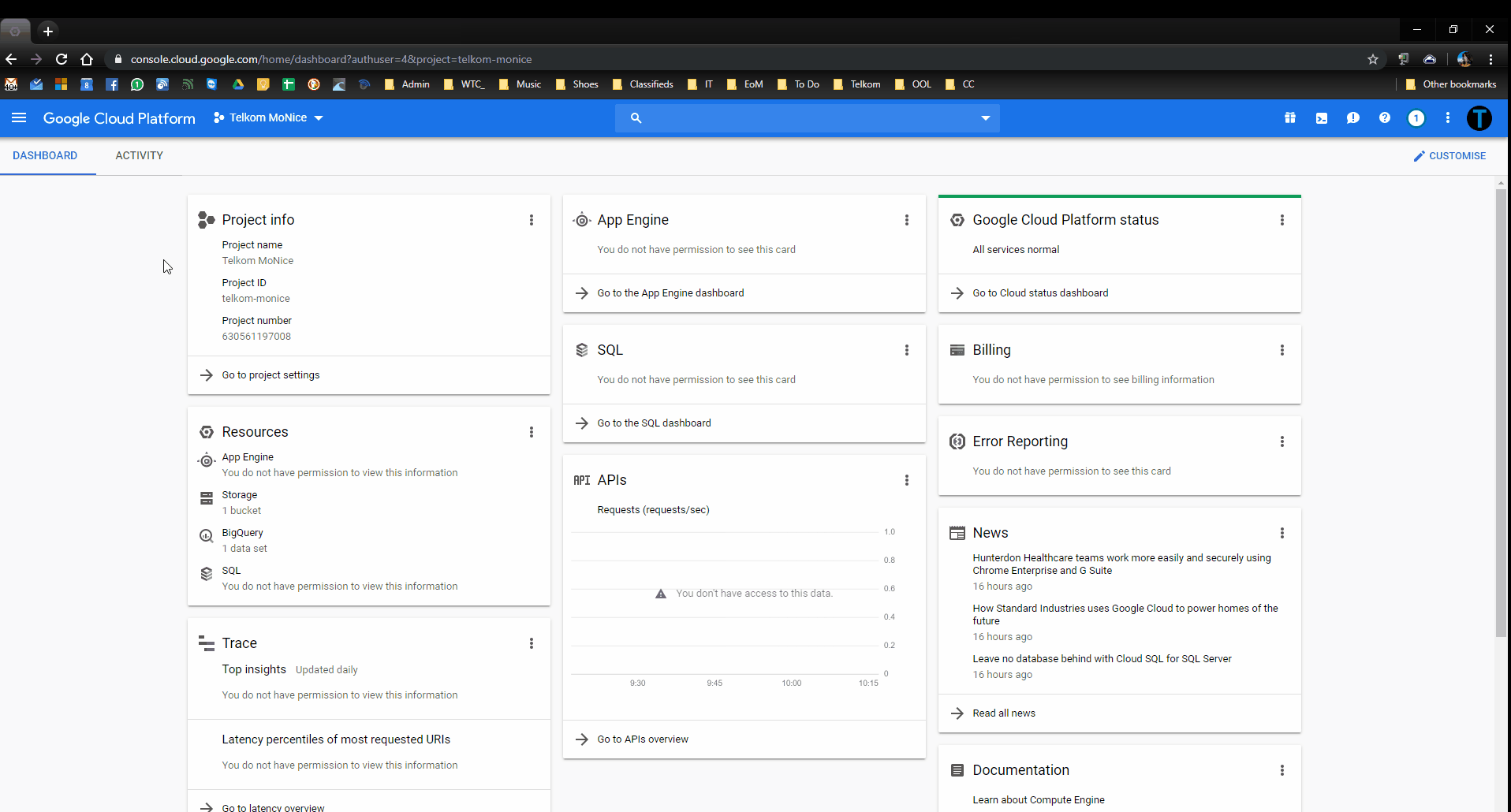1511x812 pixels.
Task: Open the Admin bookmarks folder
Action: 407,84
